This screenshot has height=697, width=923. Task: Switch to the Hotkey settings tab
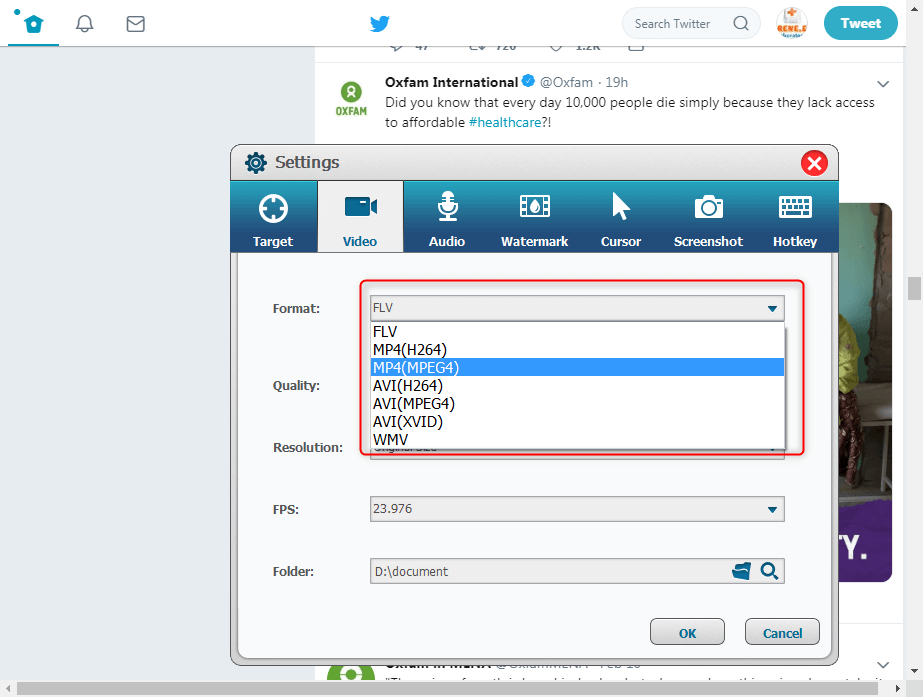[x=795, y=216]
